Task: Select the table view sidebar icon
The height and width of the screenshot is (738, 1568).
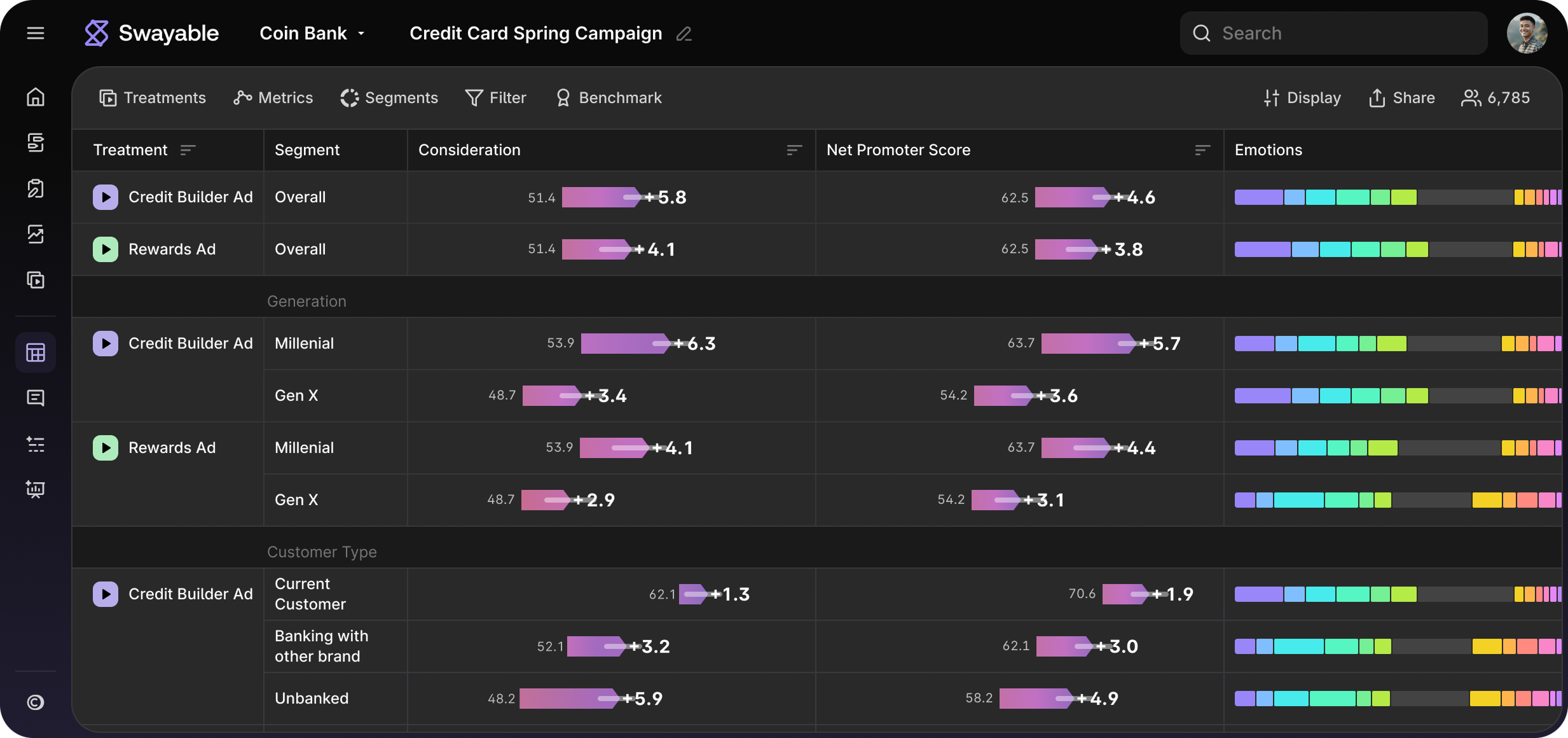Action: (36, 352)
